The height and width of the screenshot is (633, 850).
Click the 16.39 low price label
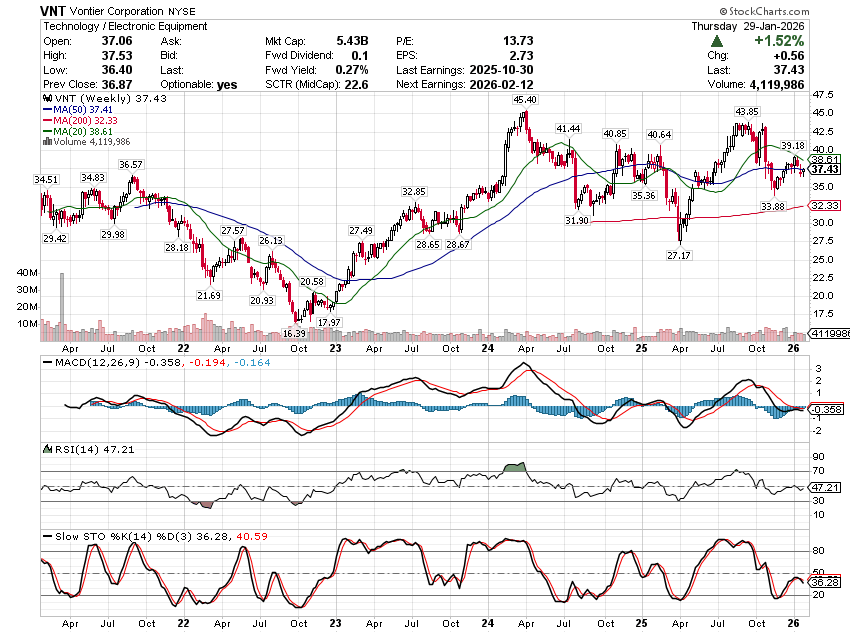tap(294, 333)
